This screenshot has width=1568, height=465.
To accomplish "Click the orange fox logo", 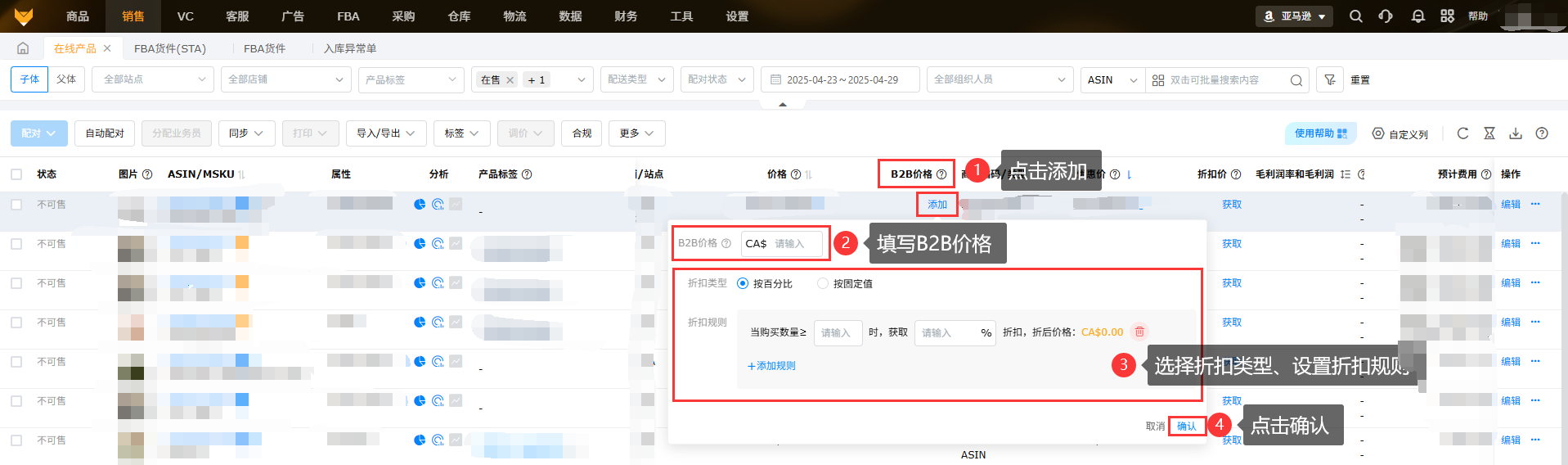I will pyautogui.click(x=24, y=16).
